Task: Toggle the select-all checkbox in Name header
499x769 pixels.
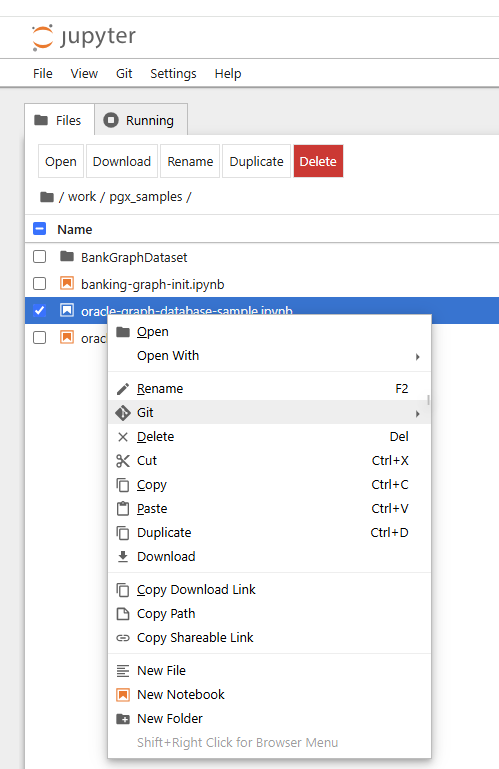Action: coord(39,229)
